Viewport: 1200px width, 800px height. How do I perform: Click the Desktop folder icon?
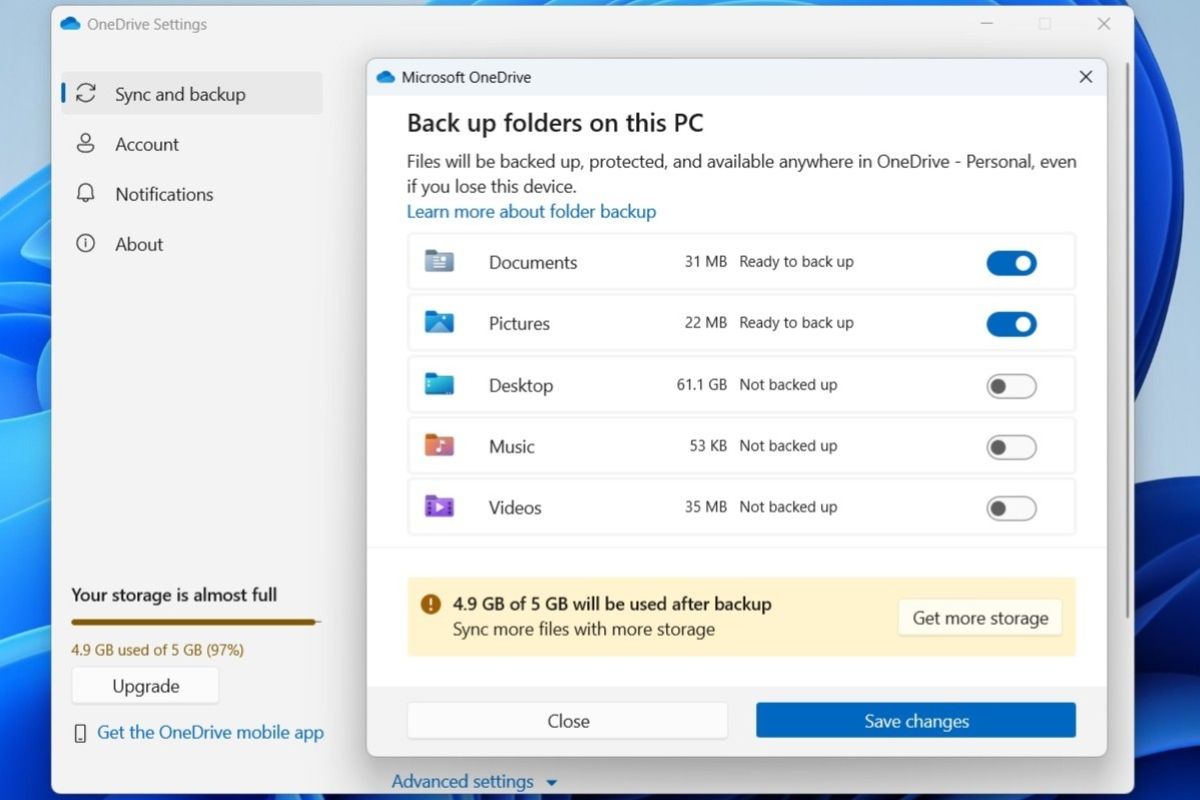pos(440,384)
